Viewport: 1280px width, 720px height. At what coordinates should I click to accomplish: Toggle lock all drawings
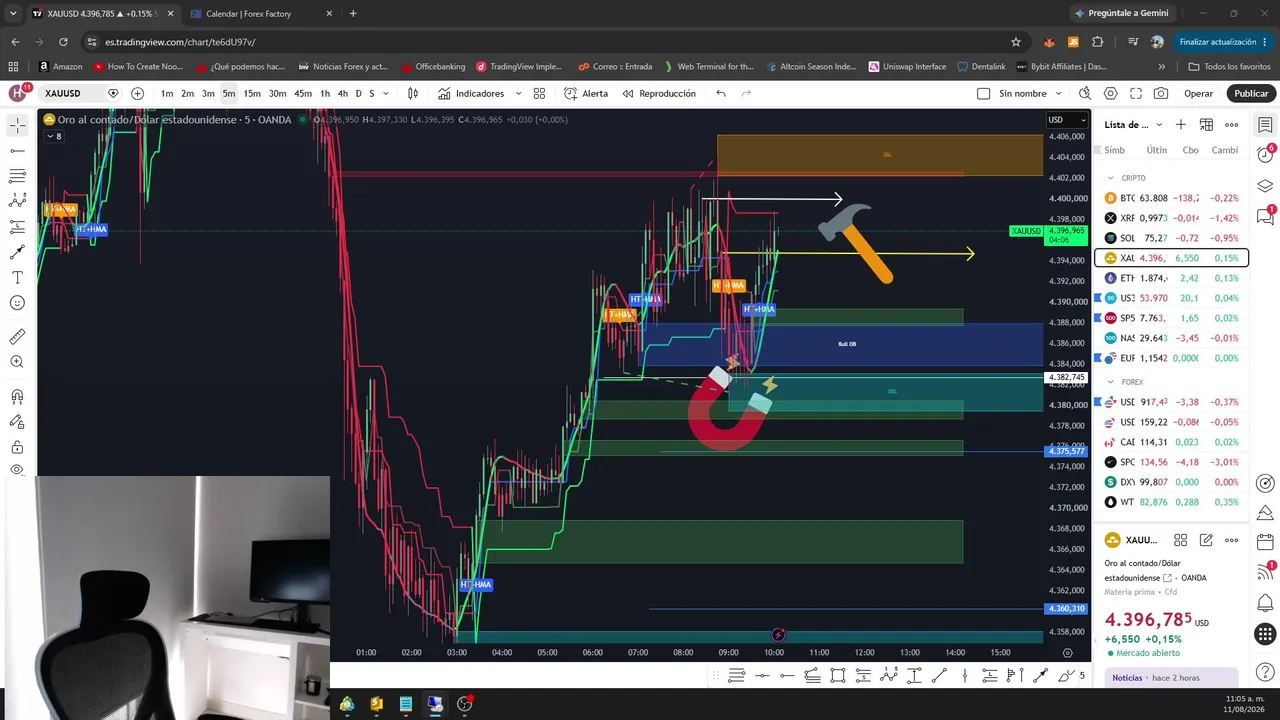click(17, 447)
